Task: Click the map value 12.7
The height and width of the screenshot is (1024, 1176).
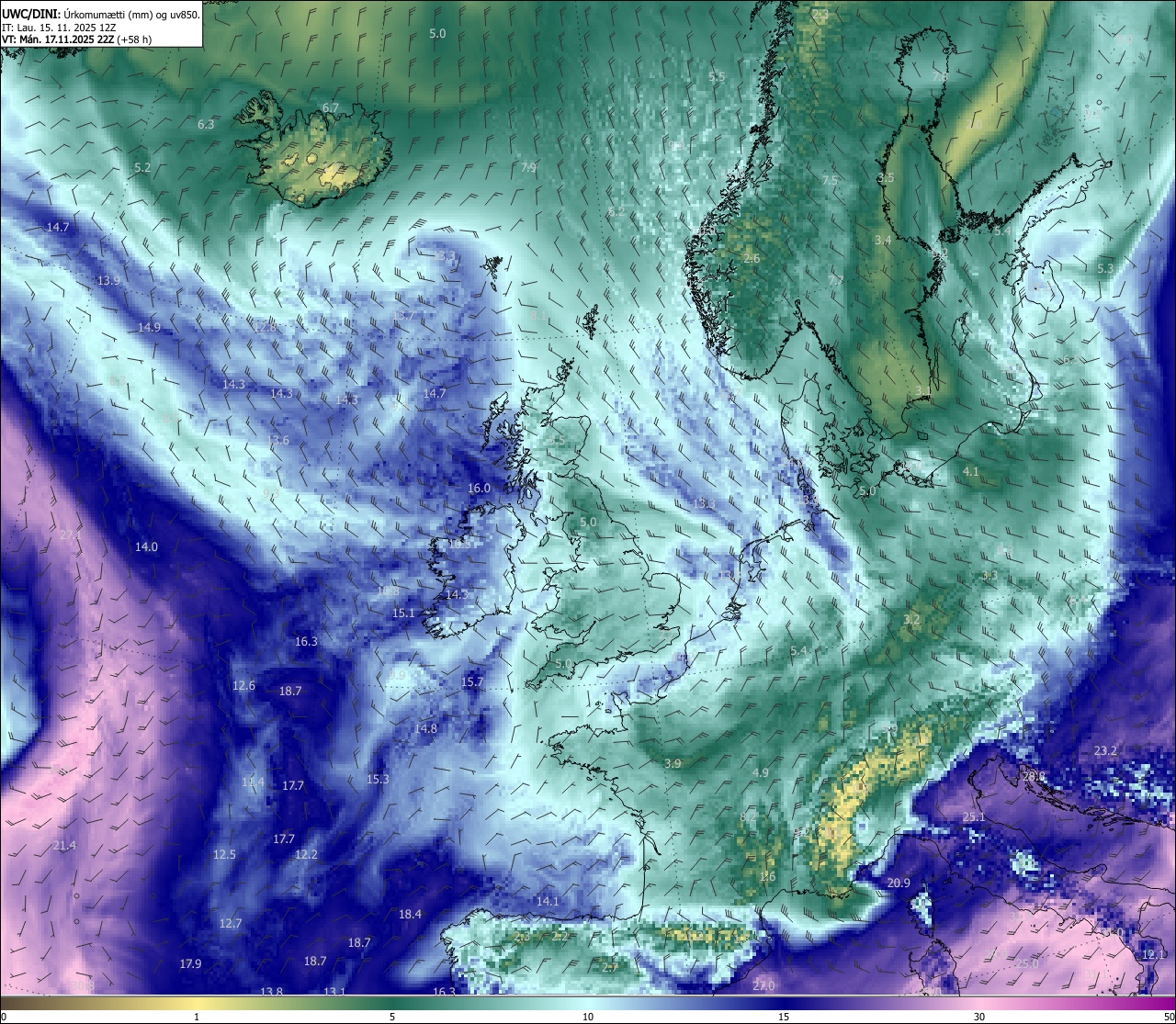Action: pyautogui.click(x=231, y=923)
